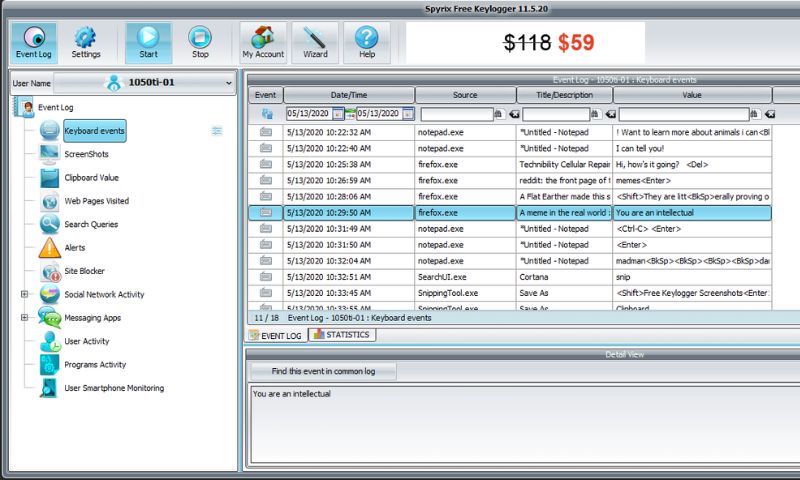
Task: Open User Smartphone Monitoring
Action: (114, 388)
